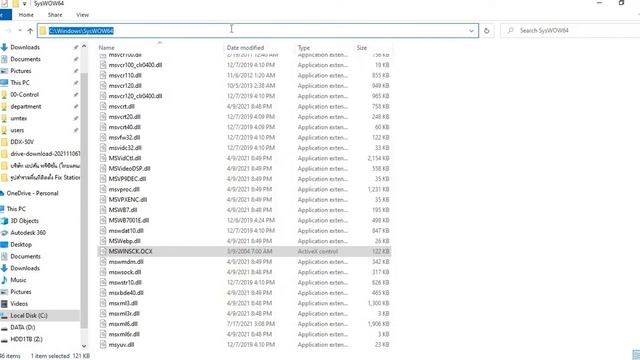Select file msvcr110.dll

[x=125, y=76]
